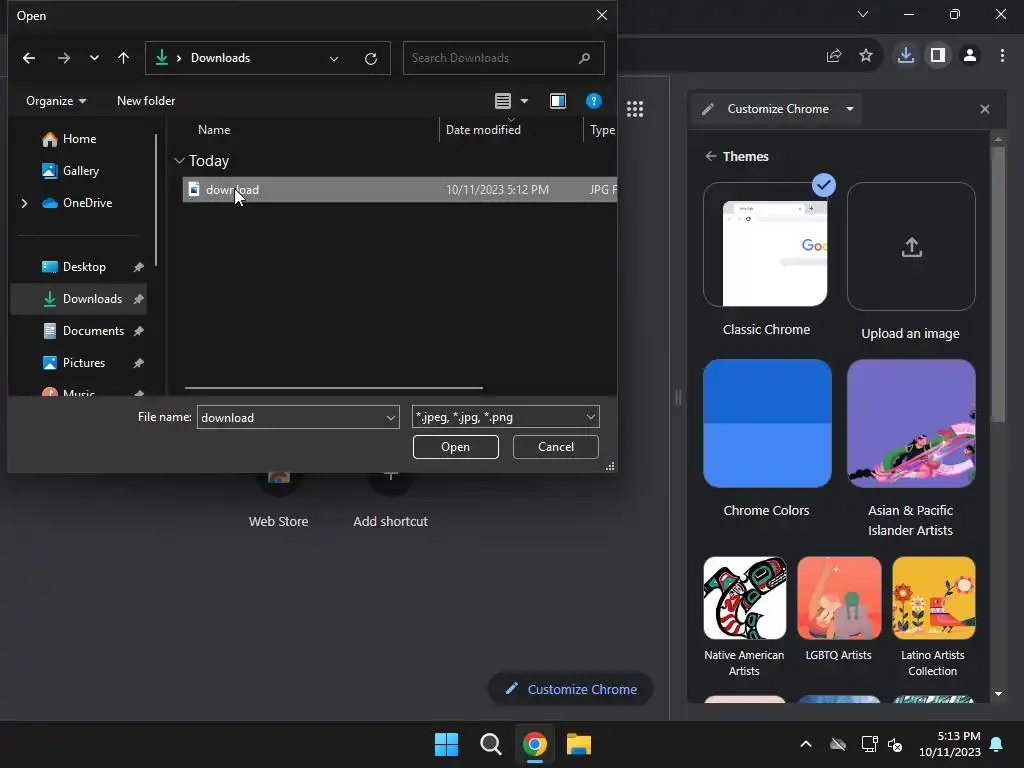Select Classic Chrome theme
The width and height of the screenshot is (1024, 768).
[x=767, y=245]
